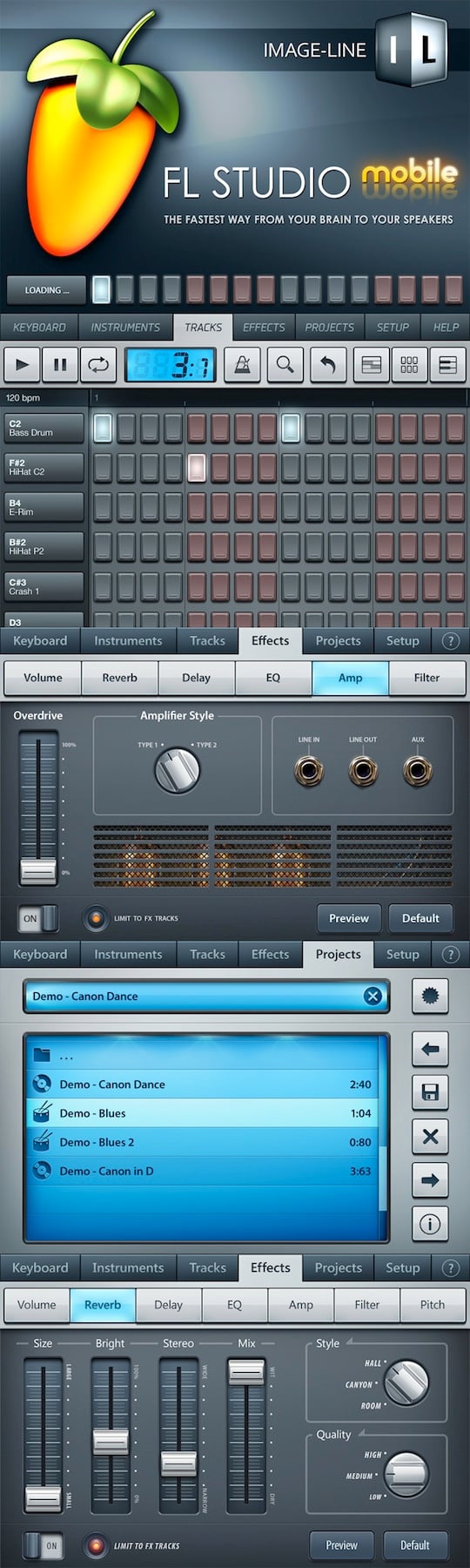Click the LINE IN jack
Screen dimensions: 470x1568
[308, 771]
